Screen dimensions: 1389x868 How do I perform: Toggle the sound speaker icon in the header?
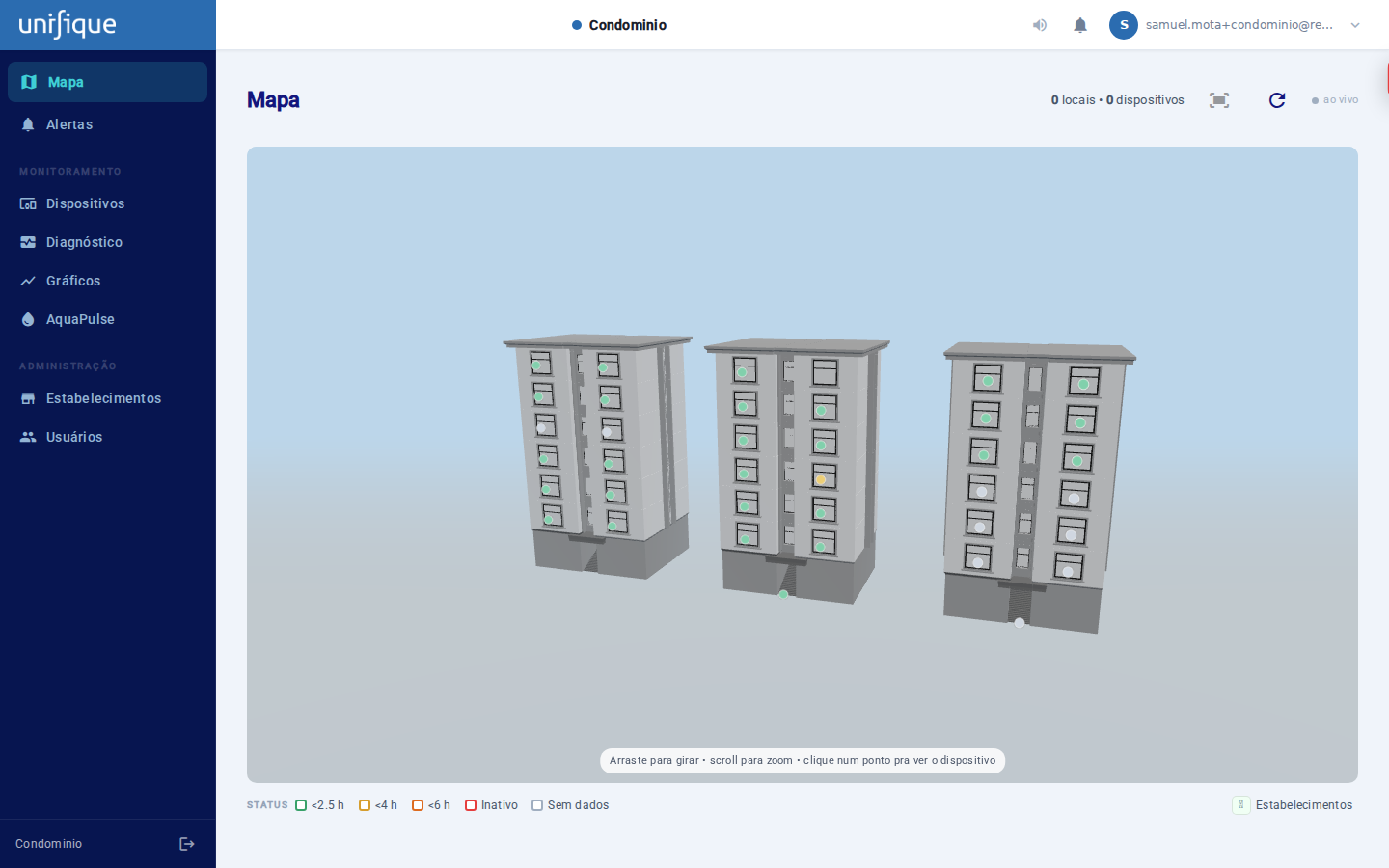(x=1040, y=25)
